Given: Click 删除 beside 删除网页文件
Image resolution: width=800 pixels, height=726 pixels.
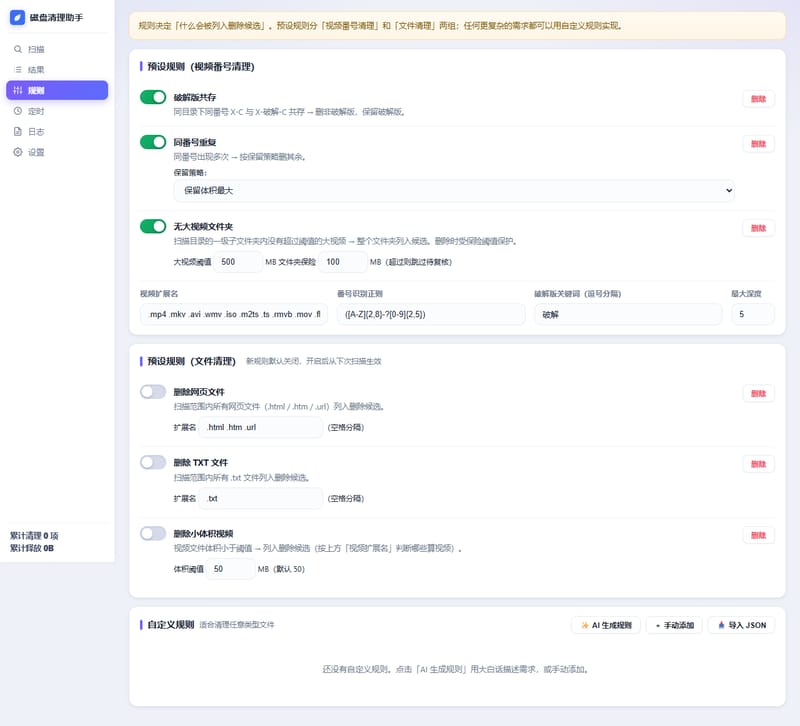Looking at the screenshot, I should coord(758,393).
